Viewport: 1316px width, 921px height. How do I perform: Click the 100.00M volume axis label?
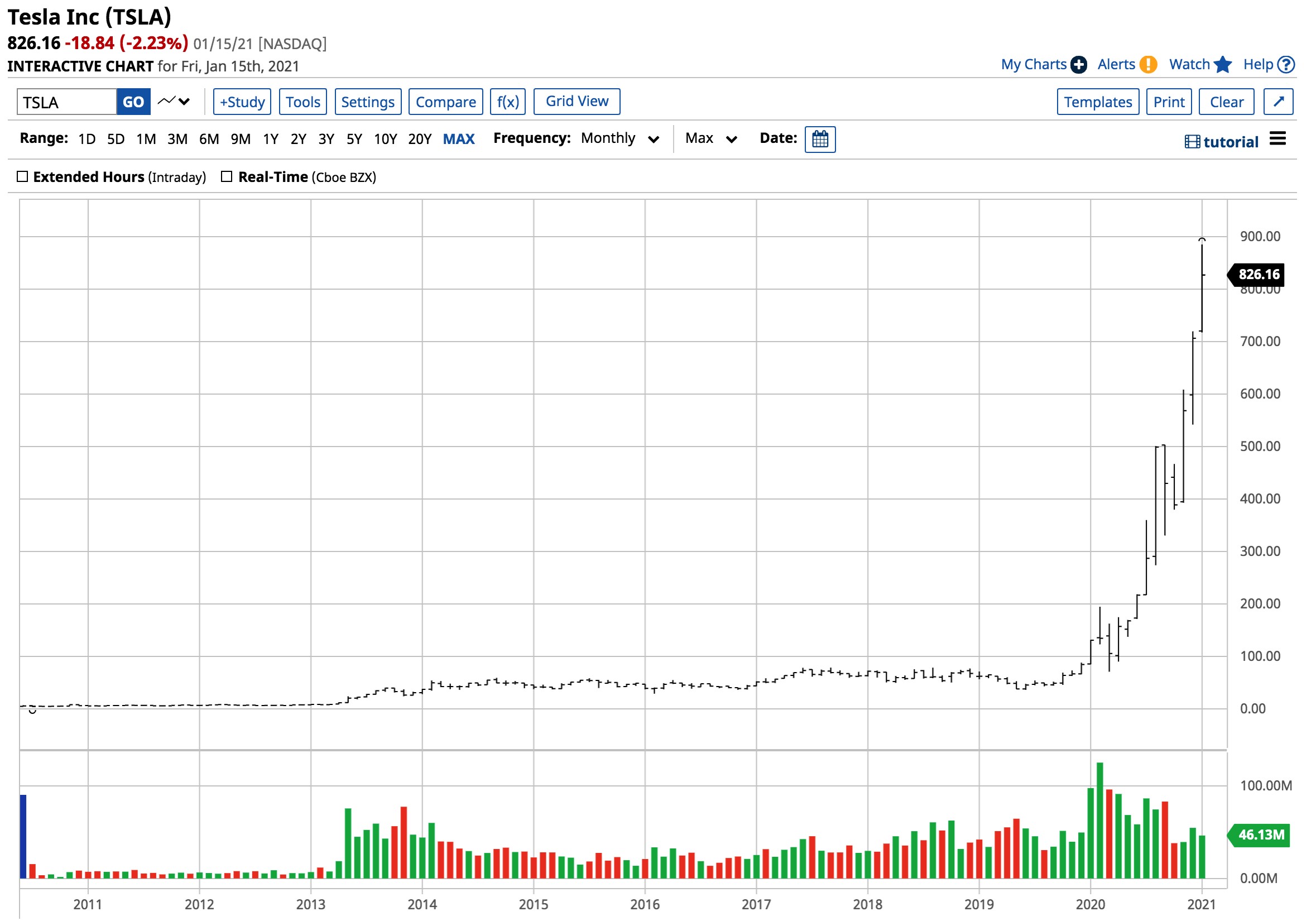pos(1265,785)
